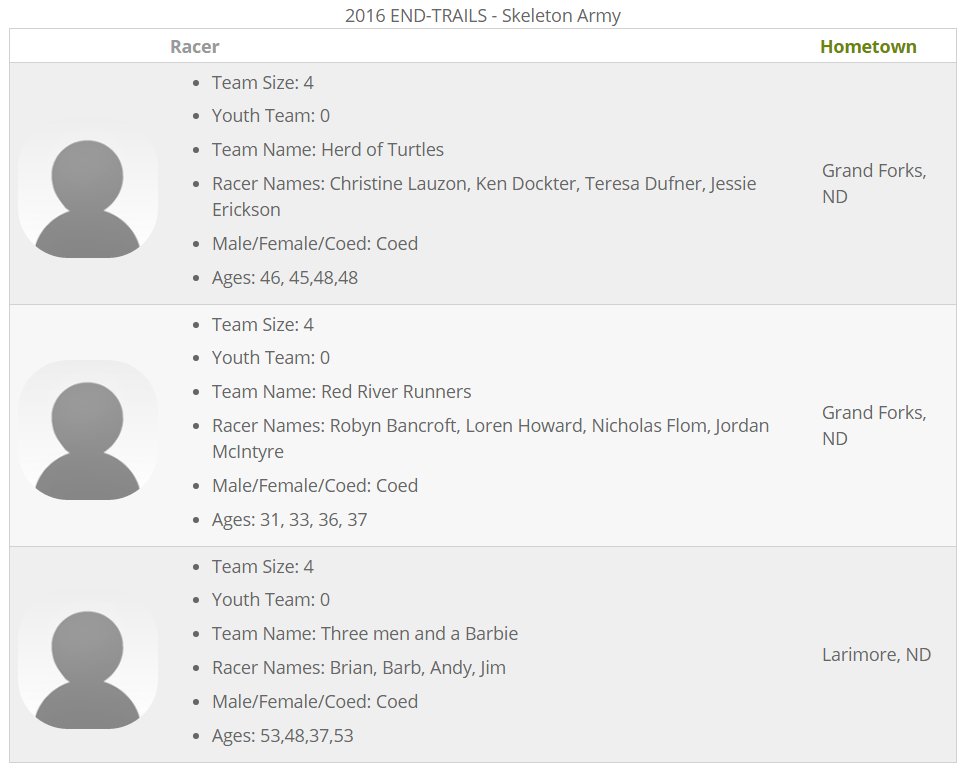Click the avatar for Herd of Turtles team
Image resolution: width=968 pixels, height=774 pixels.
pos(88,188)
